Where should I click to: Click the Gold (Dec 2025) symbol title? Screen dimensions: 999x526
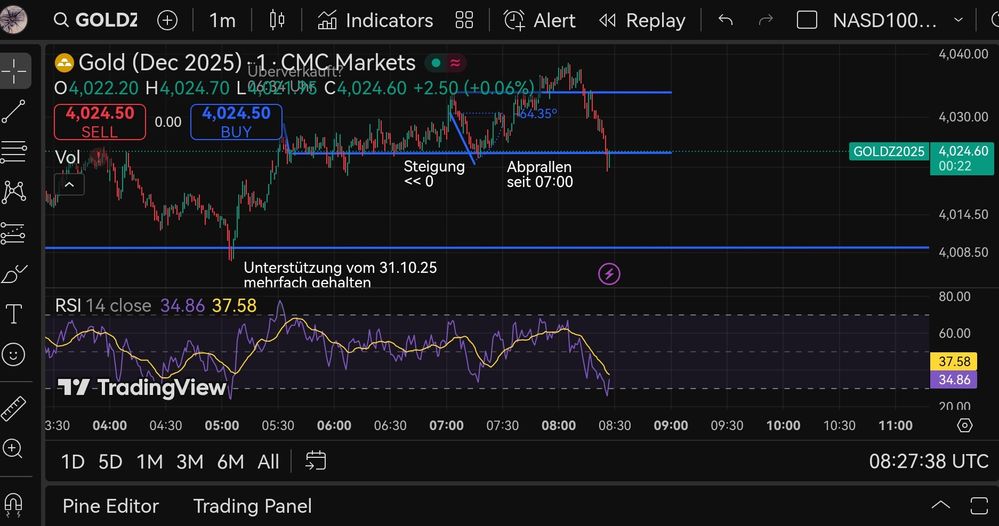[x=247, y=62]
